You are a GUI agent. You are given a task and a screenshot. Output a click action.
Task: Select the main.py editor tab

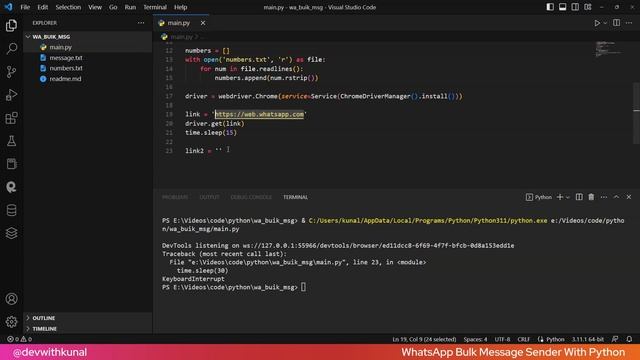pos(178,23)
